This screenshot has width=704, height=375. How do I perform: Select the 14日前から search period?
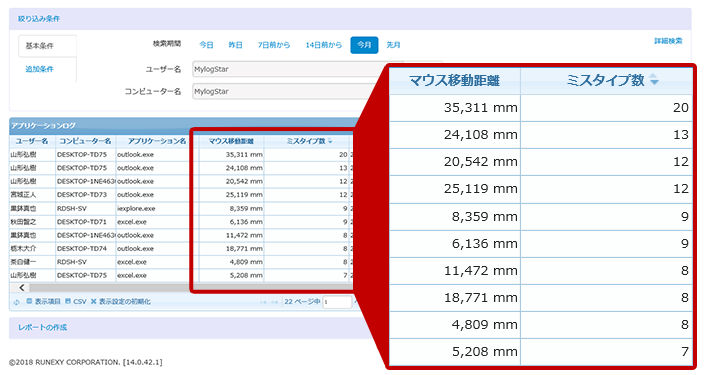tap(323, 45)
